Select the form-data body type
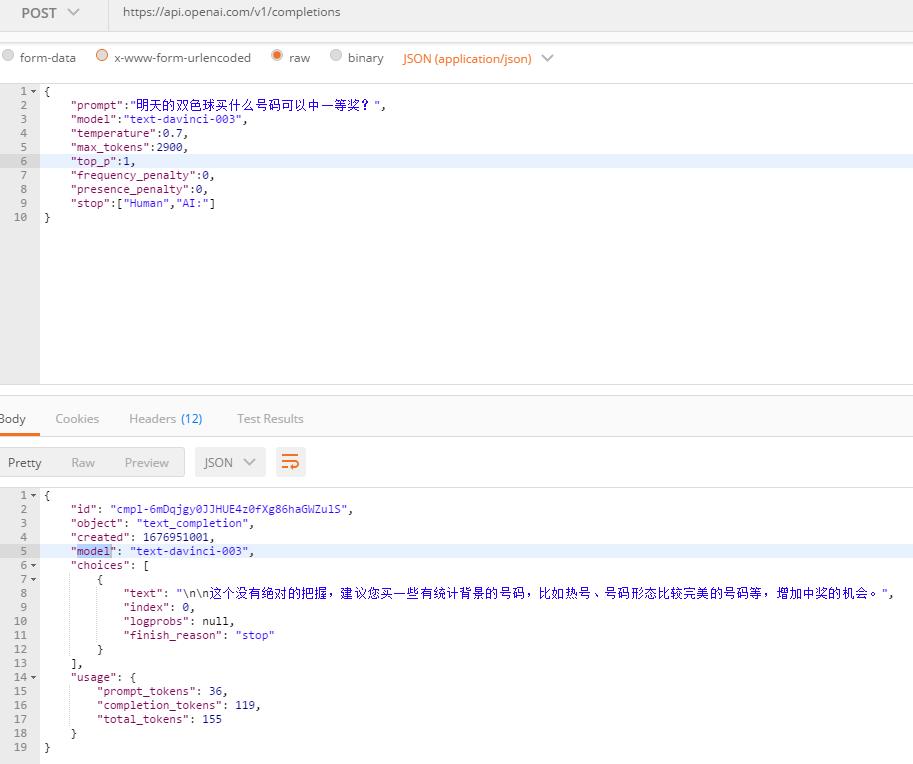913x764 pixels. 9,57
